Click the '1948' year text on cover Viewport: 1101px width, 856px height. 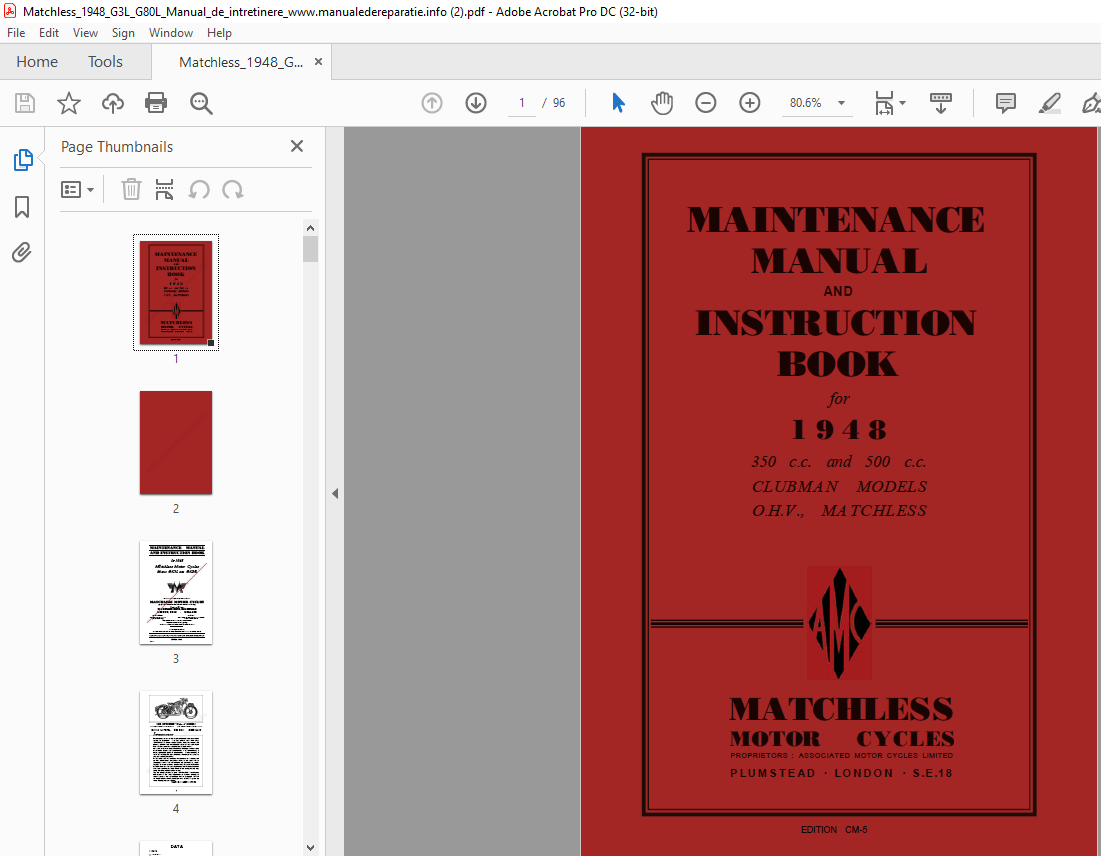click(839, 430)
